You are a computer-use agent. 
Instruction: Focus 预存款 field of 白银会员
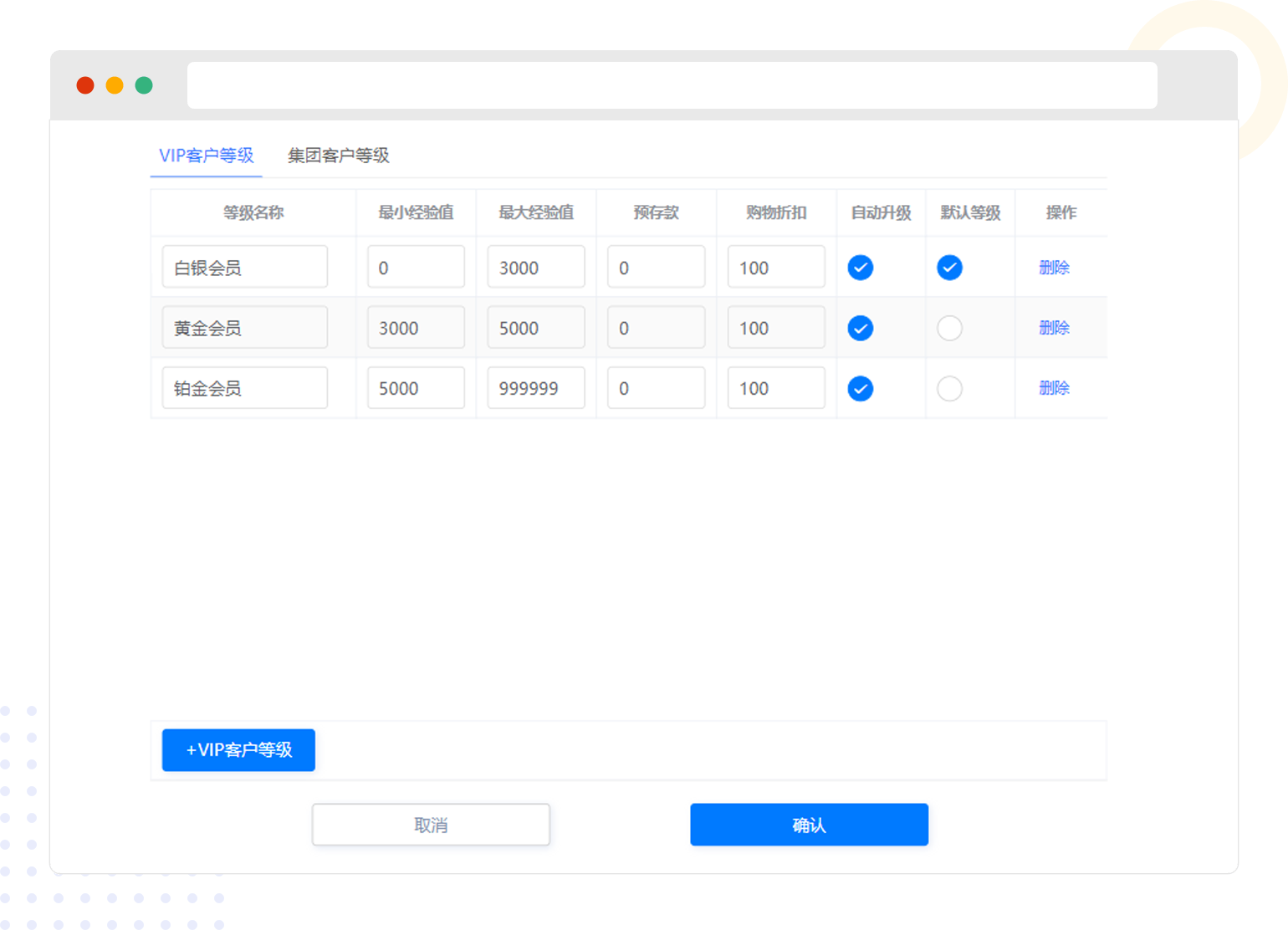click(x=657, y=267)
